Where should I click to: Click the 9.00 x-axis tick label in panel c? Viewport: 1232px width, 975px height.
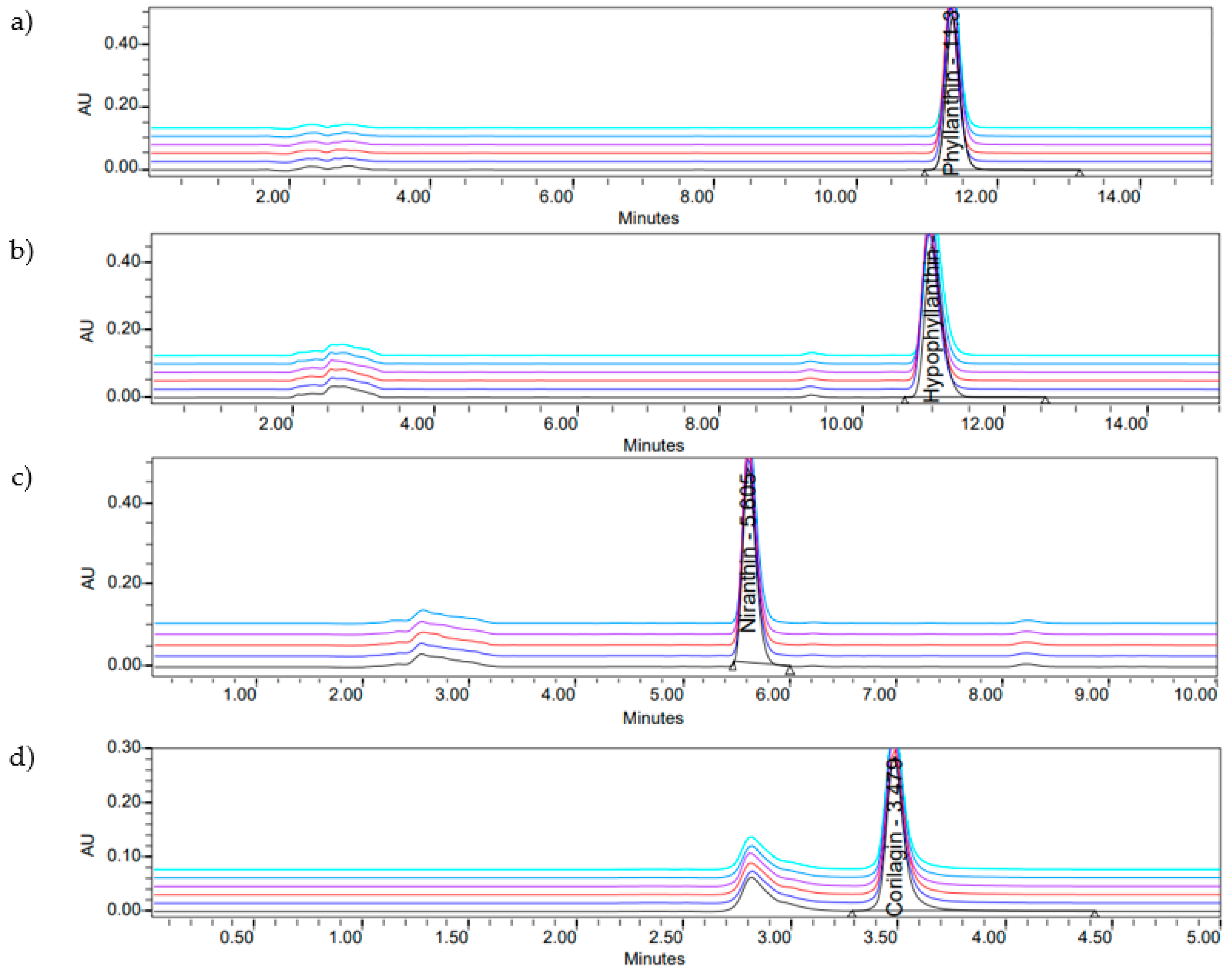[1092, 695]
